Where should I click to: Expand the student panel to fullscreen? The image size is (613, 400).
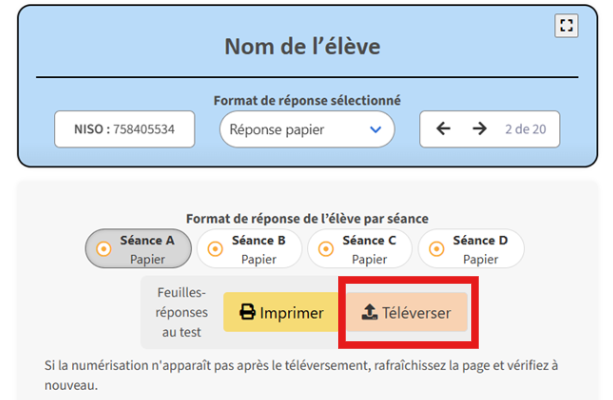567,27
